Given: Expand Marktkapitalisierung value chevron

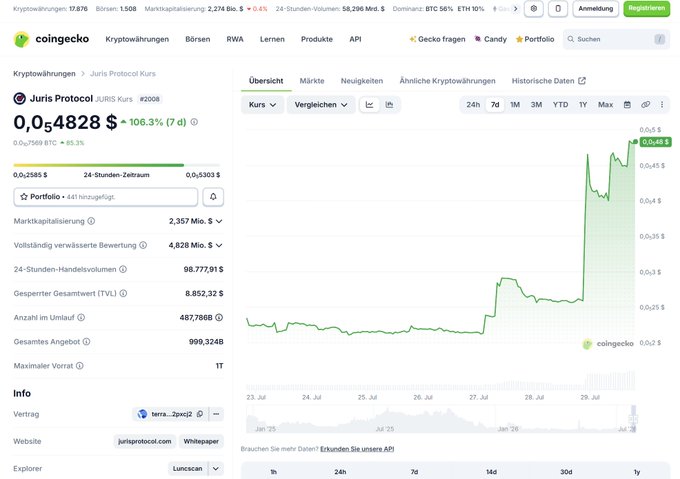Looking at the screenshot, I should (219, 221).
